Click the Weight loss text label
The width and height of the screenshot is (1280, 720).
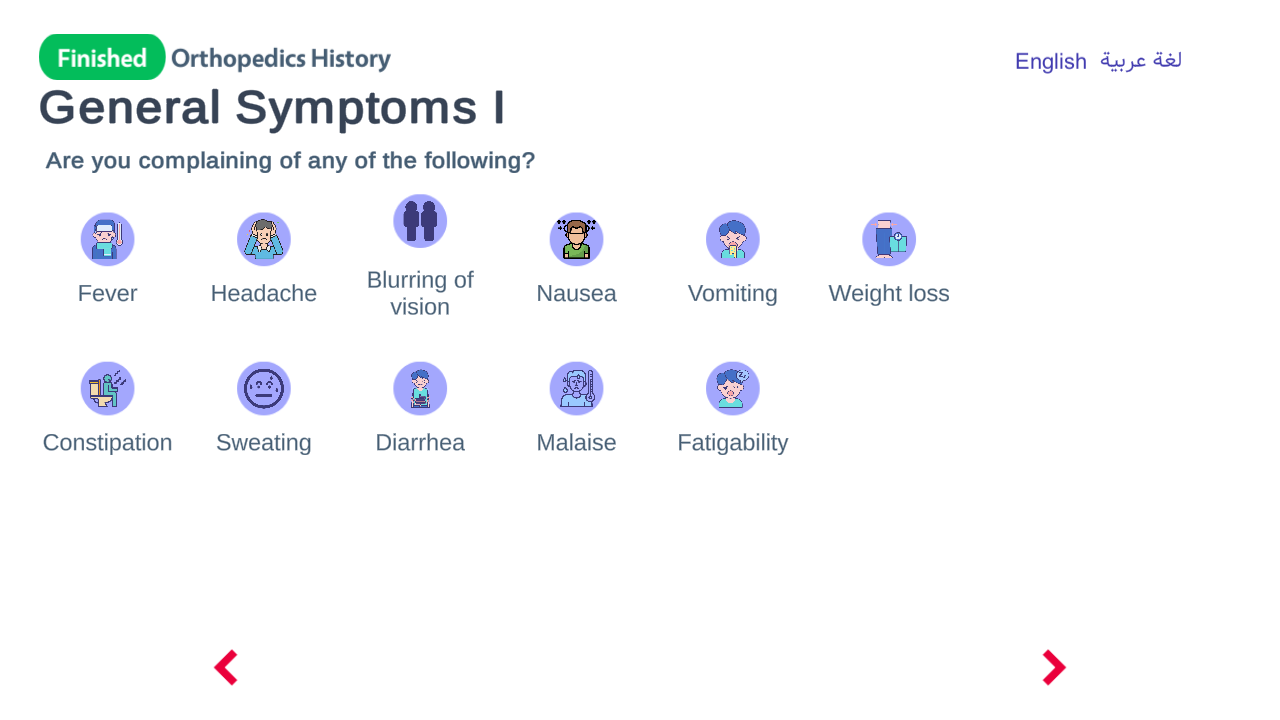[889, 293]
